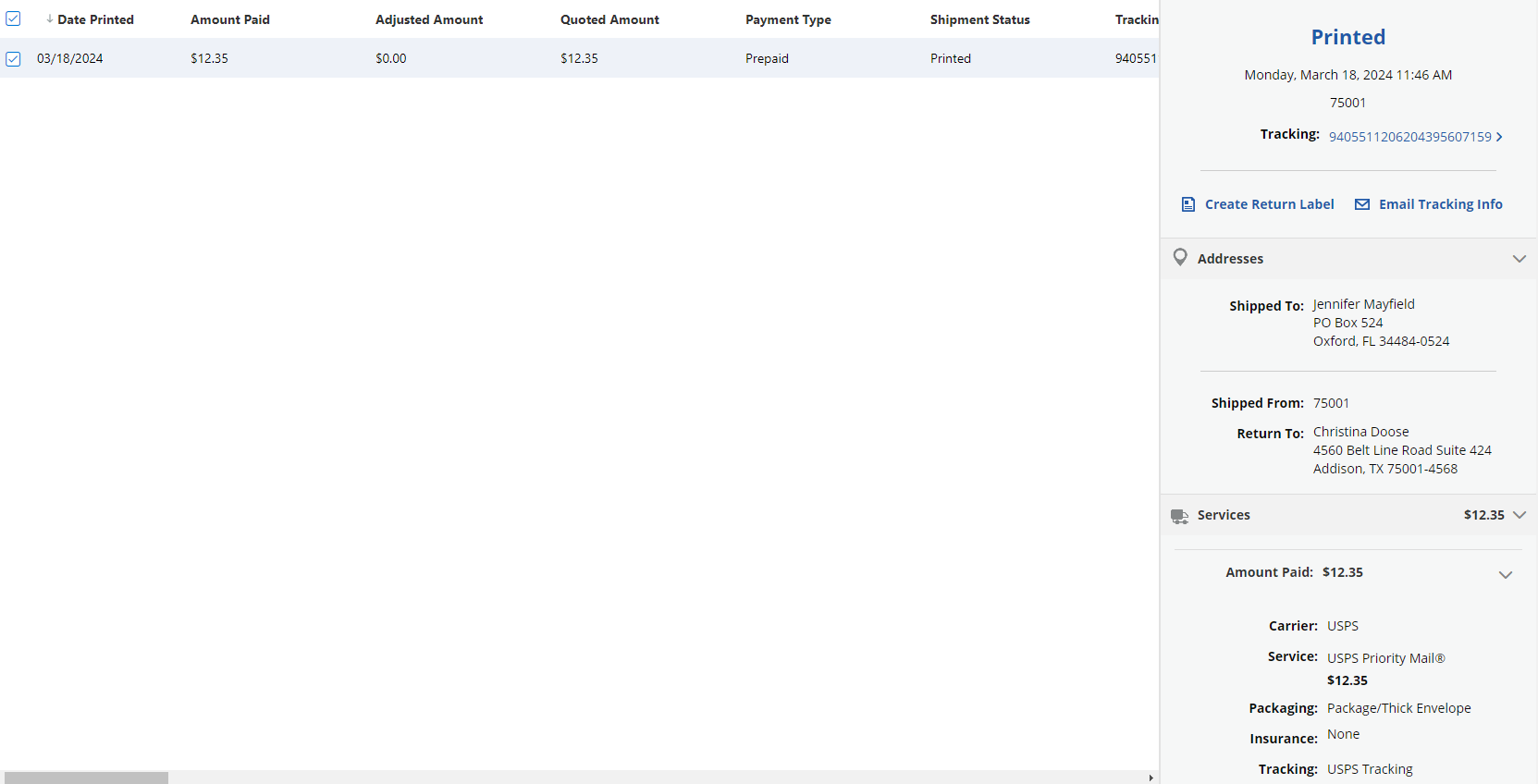The image size is (1538, 784).
Task: Toggle the select-all checkbox in header
Action: click(13, 18)
